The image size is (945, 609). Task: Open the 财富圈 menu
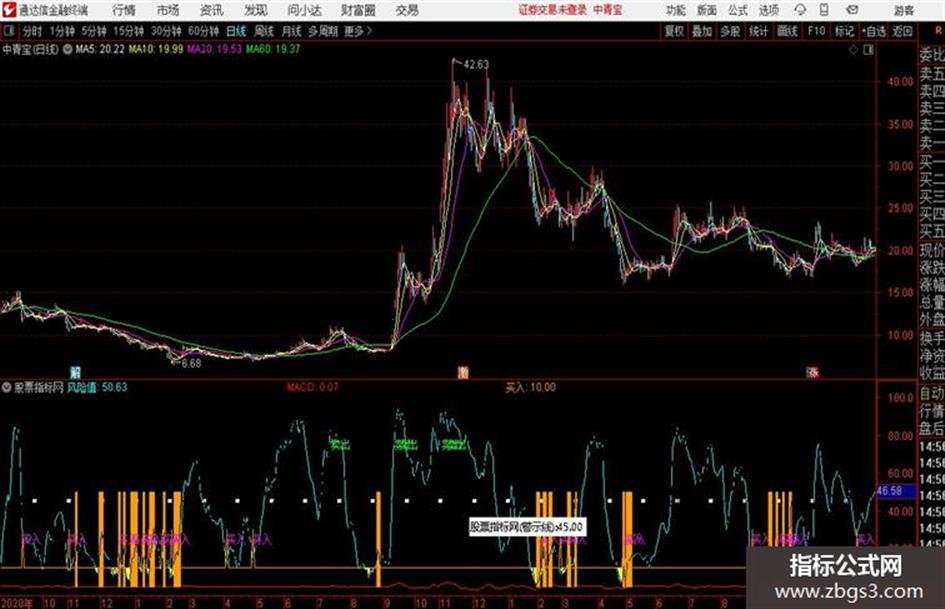tap(358, 10)
